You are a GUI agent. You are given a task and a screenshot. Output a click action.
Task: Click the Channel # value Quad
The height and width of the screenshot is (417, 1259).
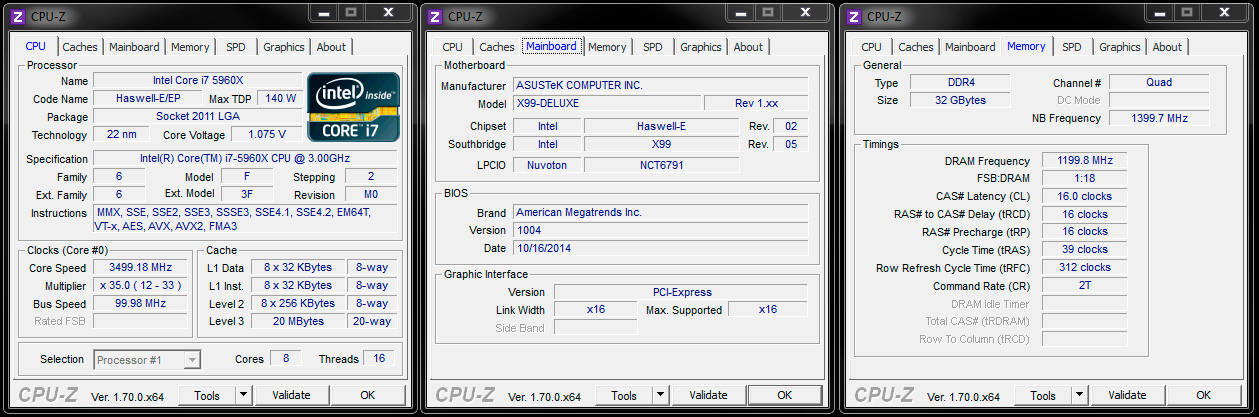(x=1159, y=82)
